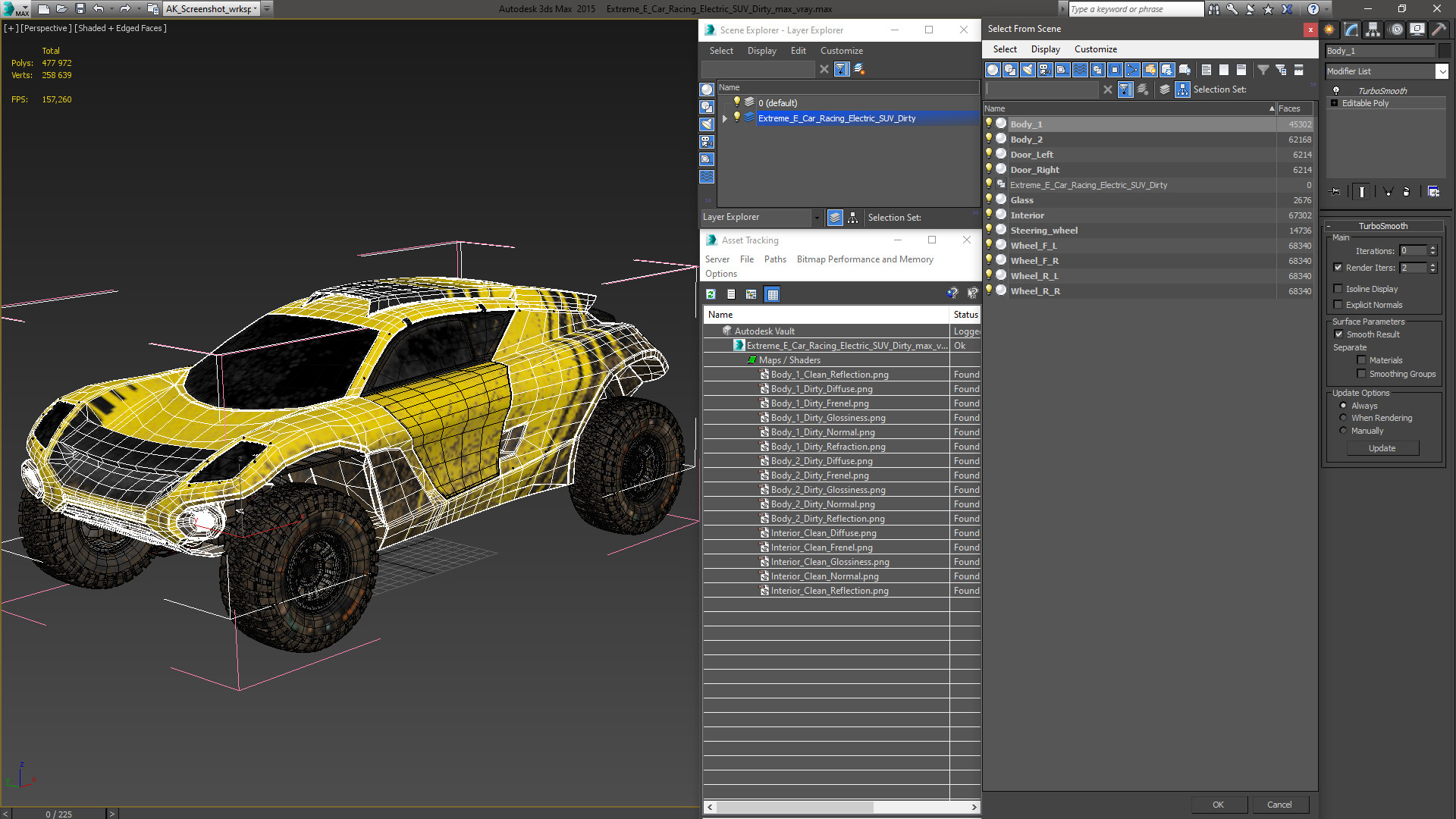
Task: Click the funnel display filter icon
Action: coord(1263,70)
